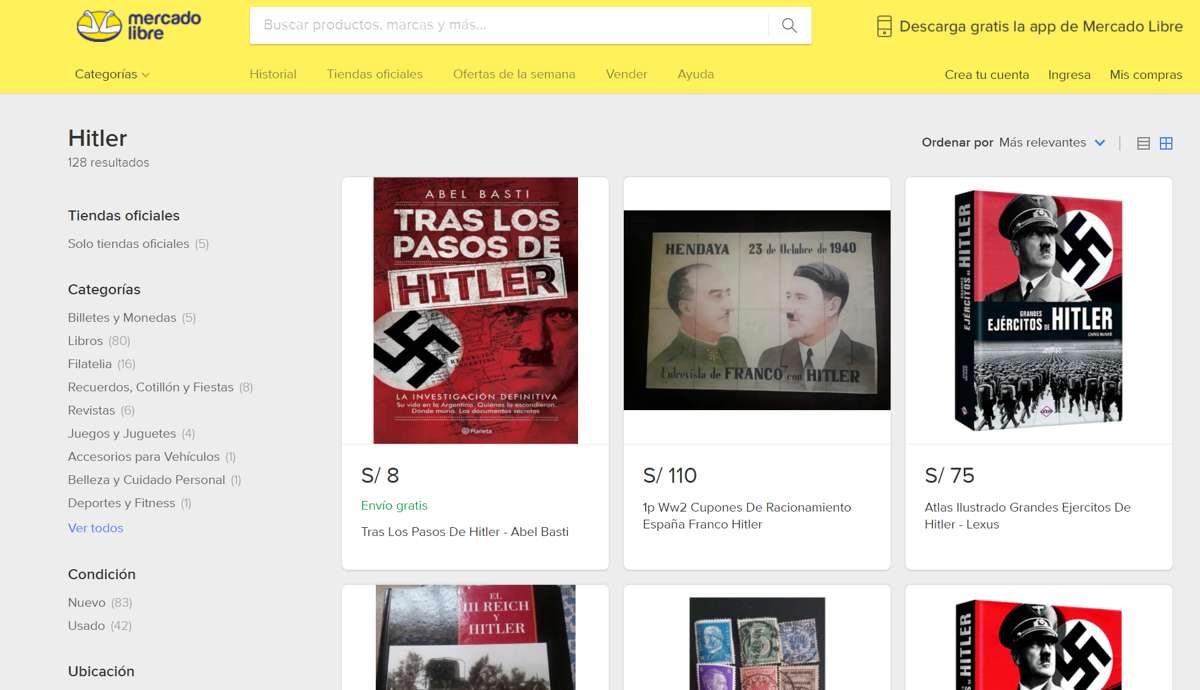The image size is (1200, 690).
Task: Click the S/ 75 price
Action: 950,476
